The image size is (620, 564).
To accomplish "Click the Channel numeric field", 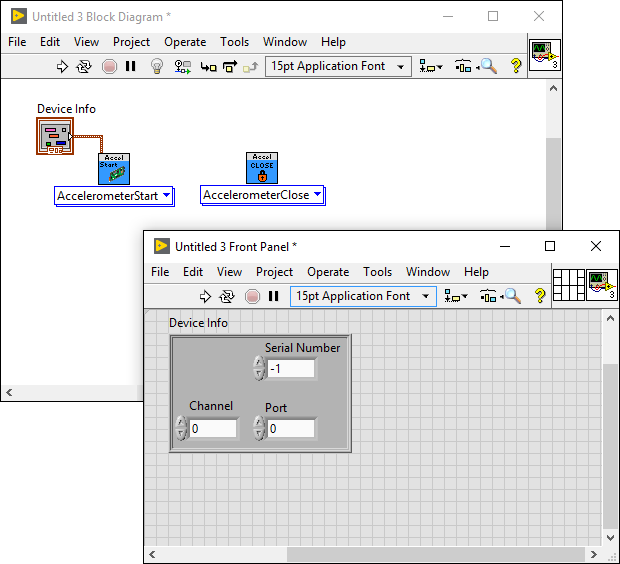I will (213, 429).
